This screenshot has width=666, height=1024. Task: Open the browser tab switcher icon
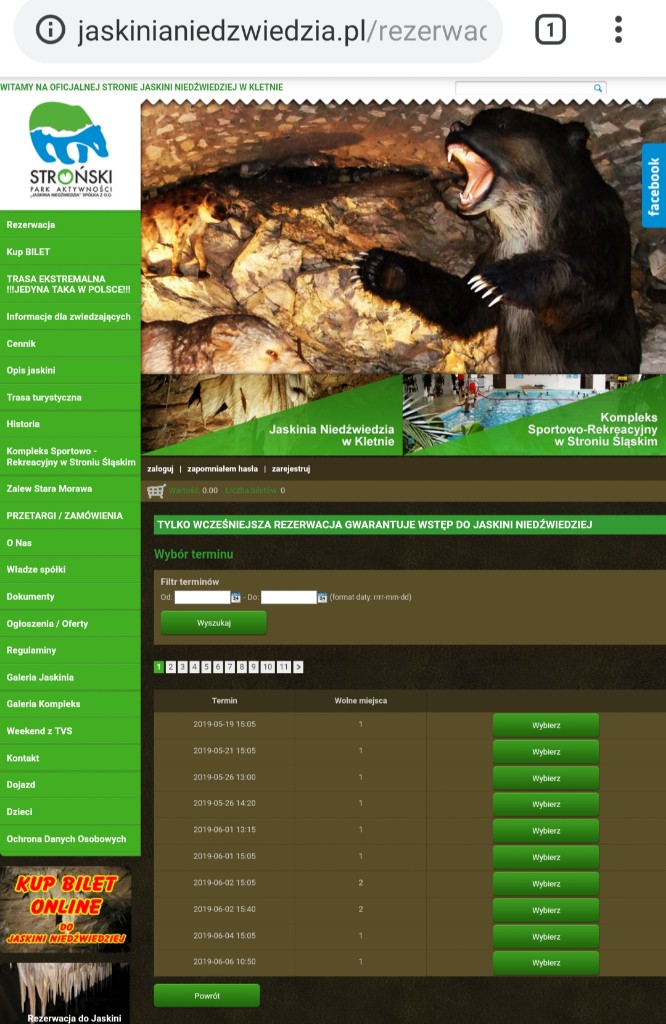(x=550, y=30)
